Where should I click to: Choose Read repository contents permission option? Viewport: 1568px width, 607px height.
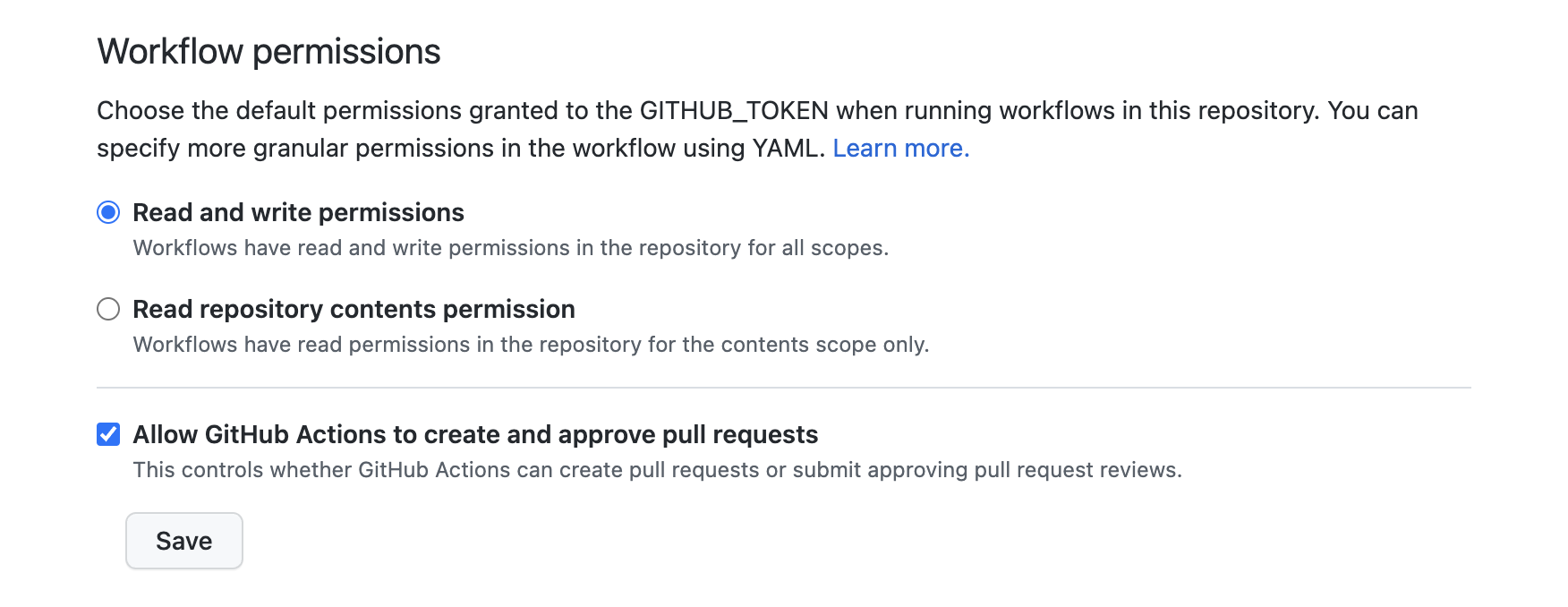tap(107, 309)
